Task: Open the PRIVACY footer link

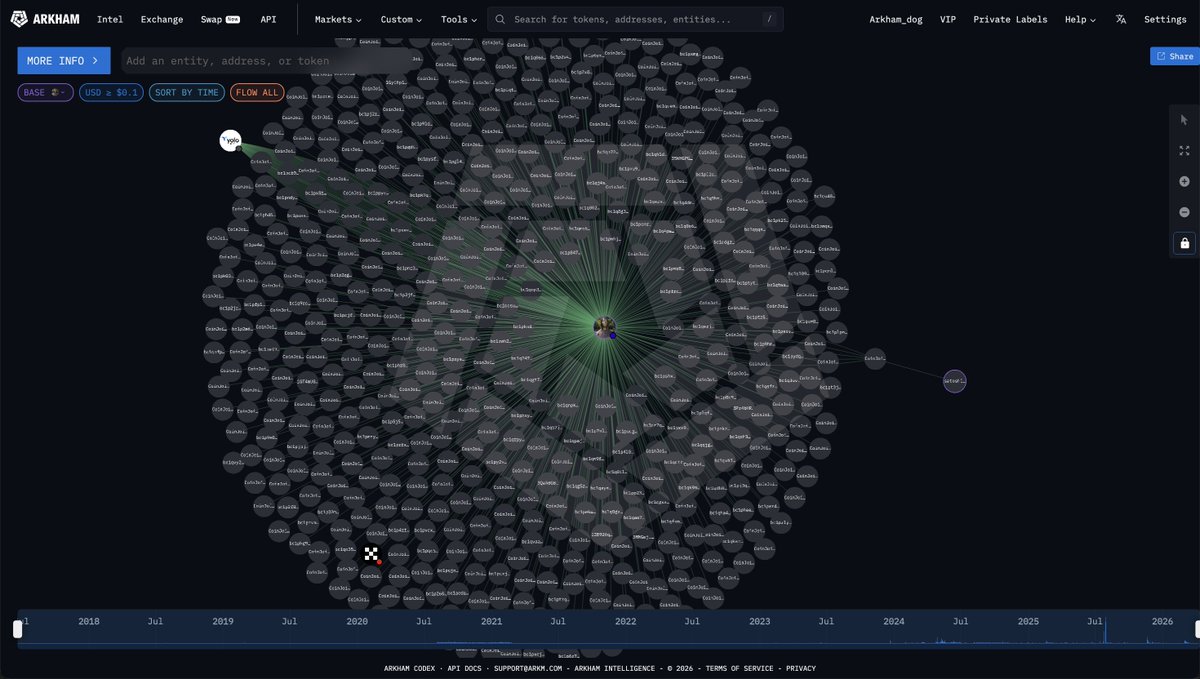Action: 801,668
